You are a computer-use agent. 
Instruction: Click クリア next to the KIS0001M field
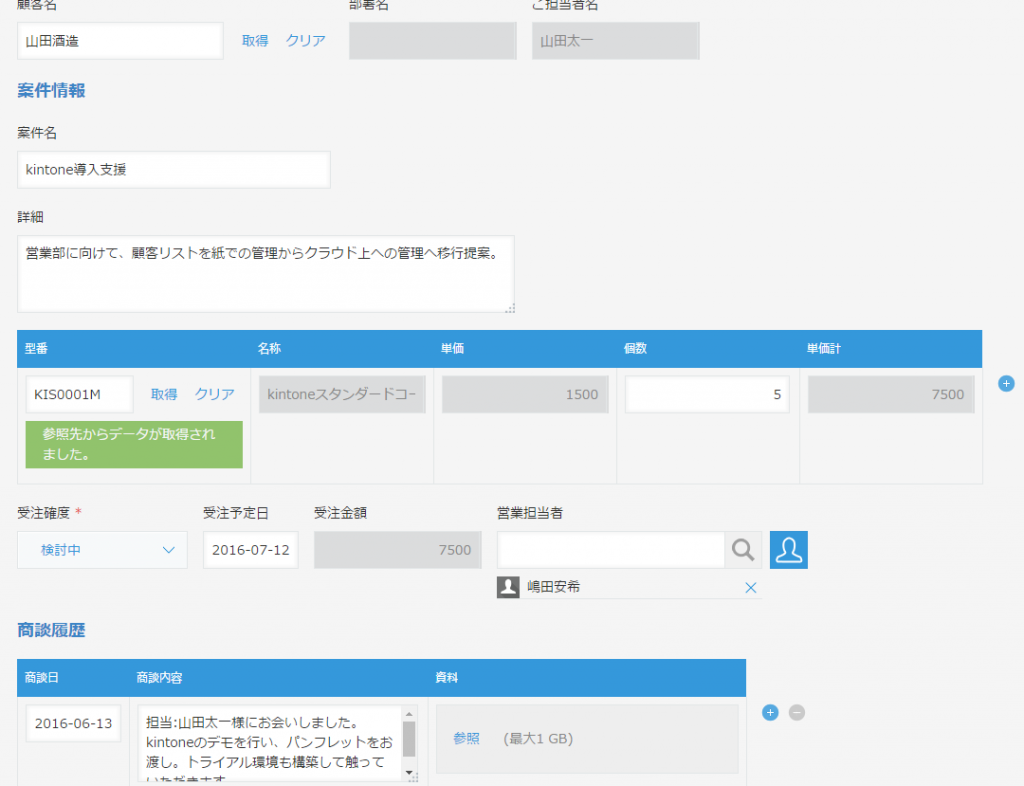(214, 394)
